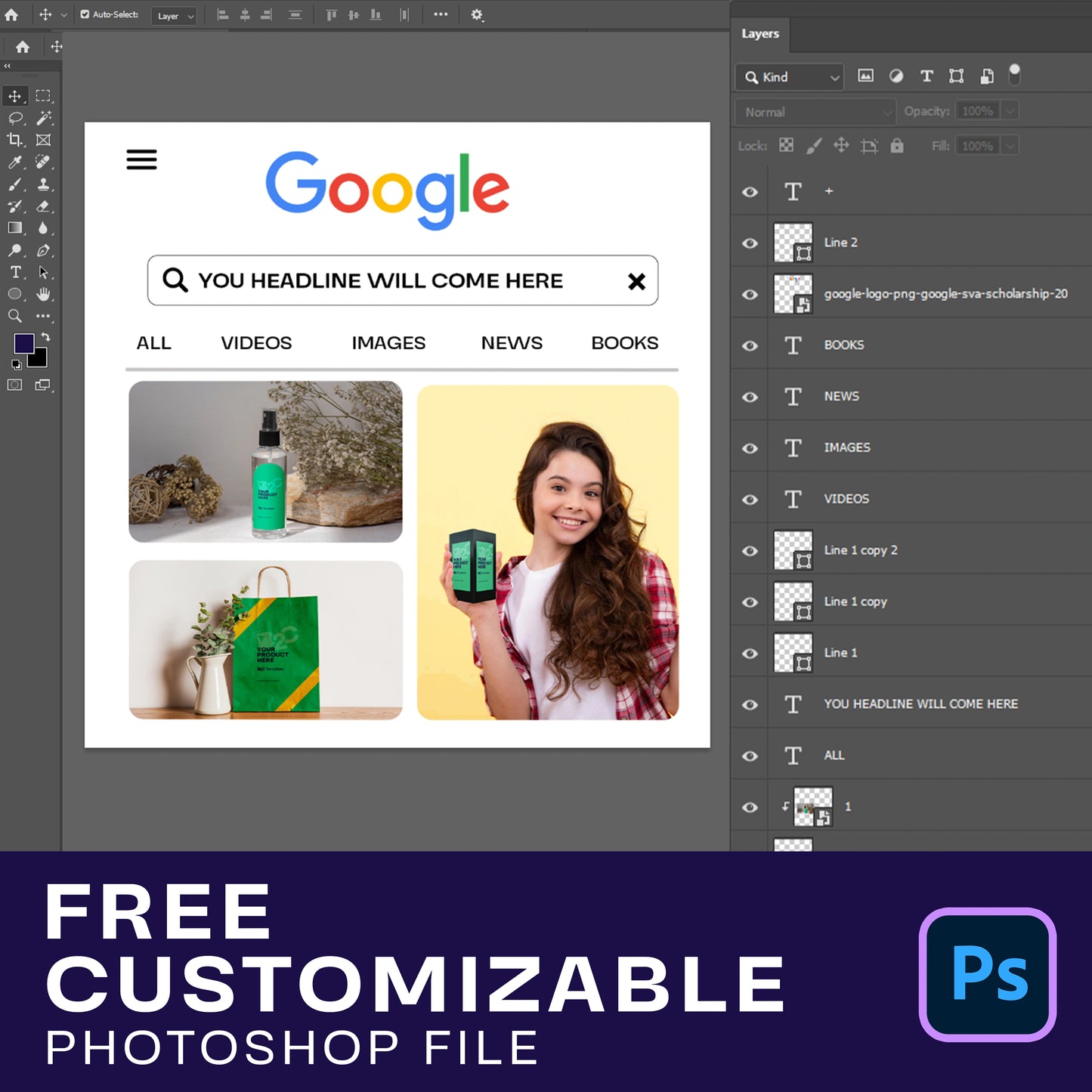Hide the Line 1 copy layer

[x=750, y=602]
